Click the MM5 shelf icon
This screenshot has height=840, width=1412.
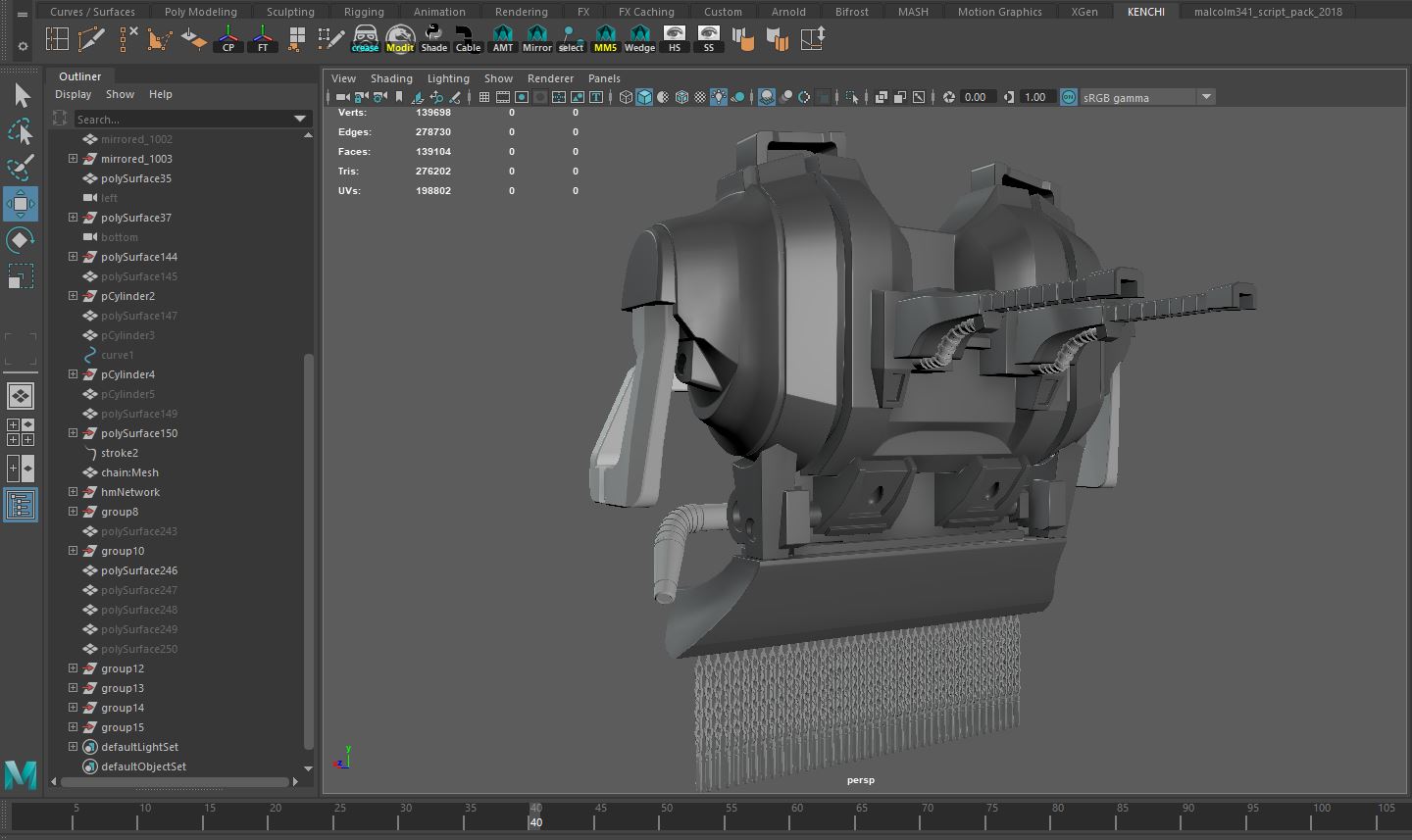coord(605,40)
